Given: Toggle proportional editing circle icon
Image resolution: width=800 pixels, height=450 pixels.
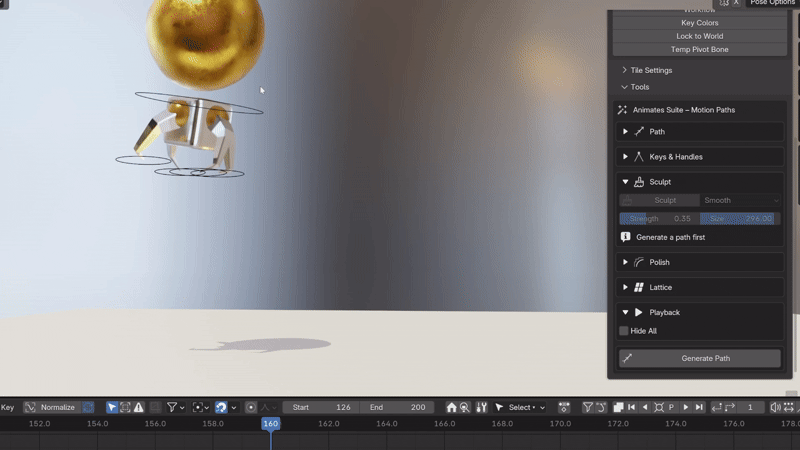Looking at the screenshot, I should pyautogui.click(x=251, y=407).
